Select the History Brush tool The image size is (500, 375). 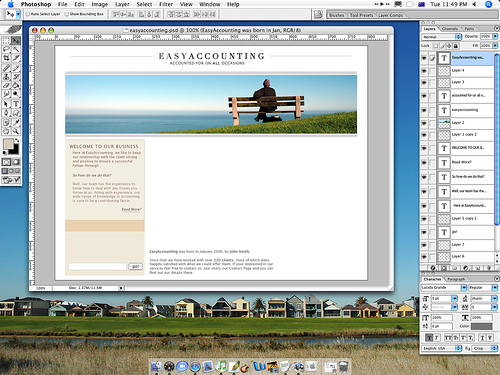tap(16, 77)
